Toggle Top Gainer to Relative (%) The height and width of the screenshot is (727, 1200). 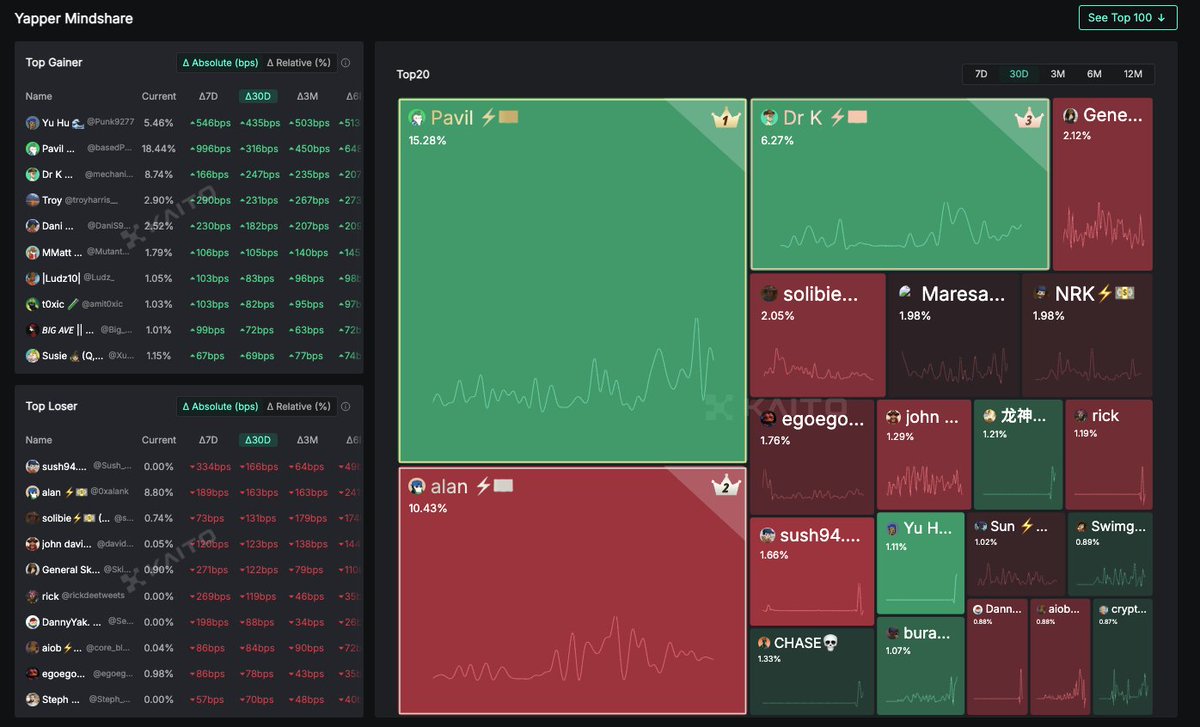click(298, 63)
